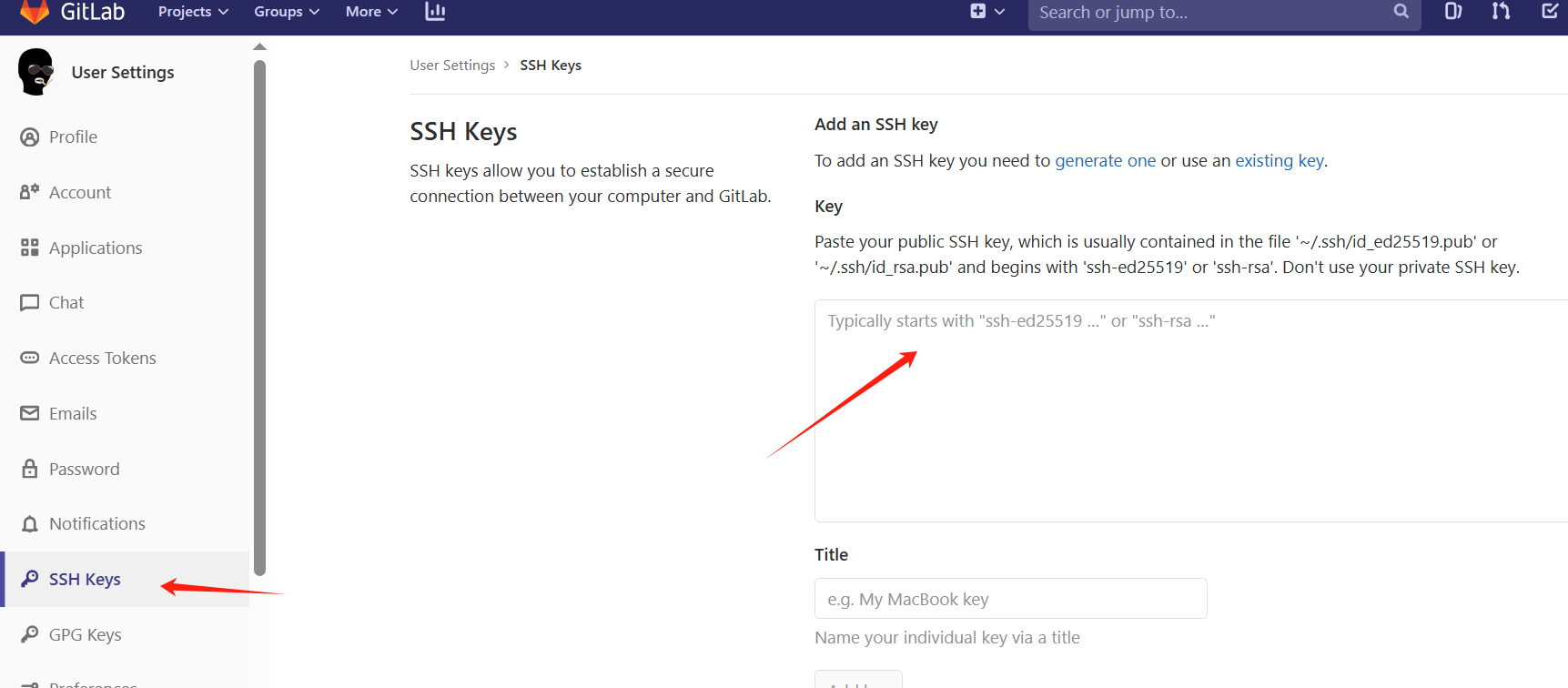This screenshot has height=688, width=1568.
Task: Click the user avatar in sidebar
Action: click(36, 72)
